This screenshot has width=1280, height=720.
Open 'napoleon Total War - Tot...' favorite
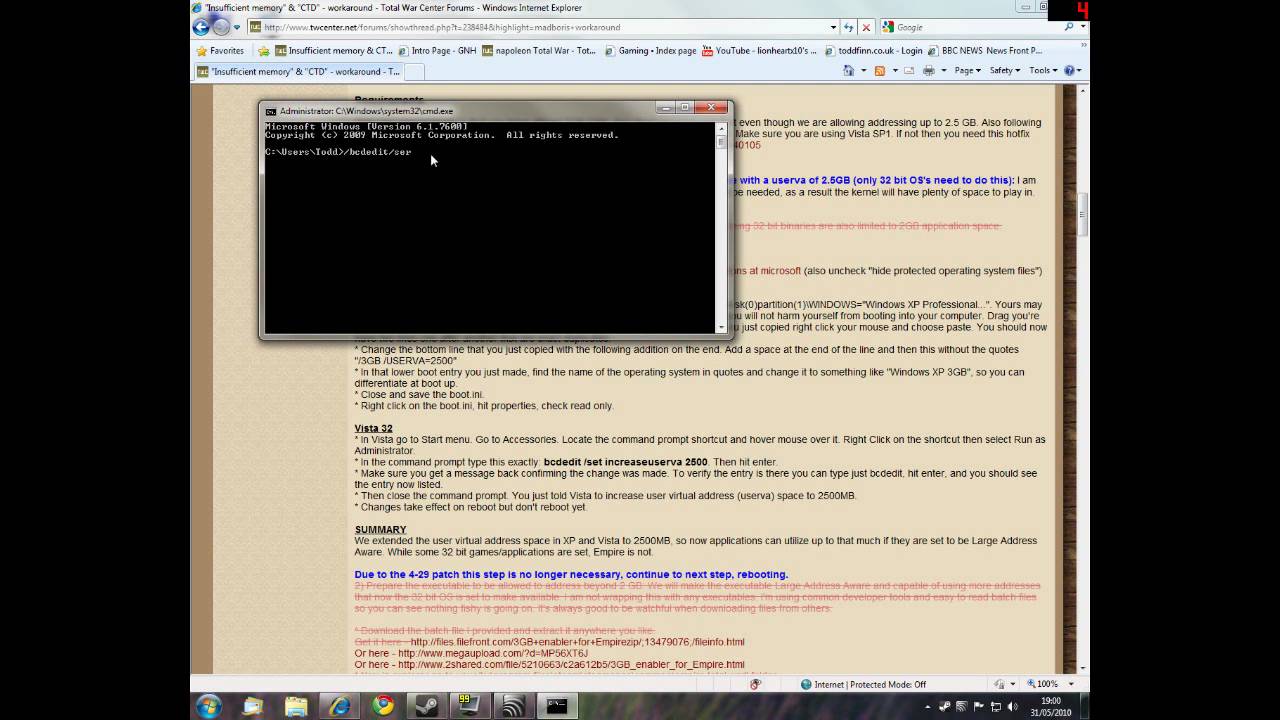pyautogui.click(x=539, y=50)
